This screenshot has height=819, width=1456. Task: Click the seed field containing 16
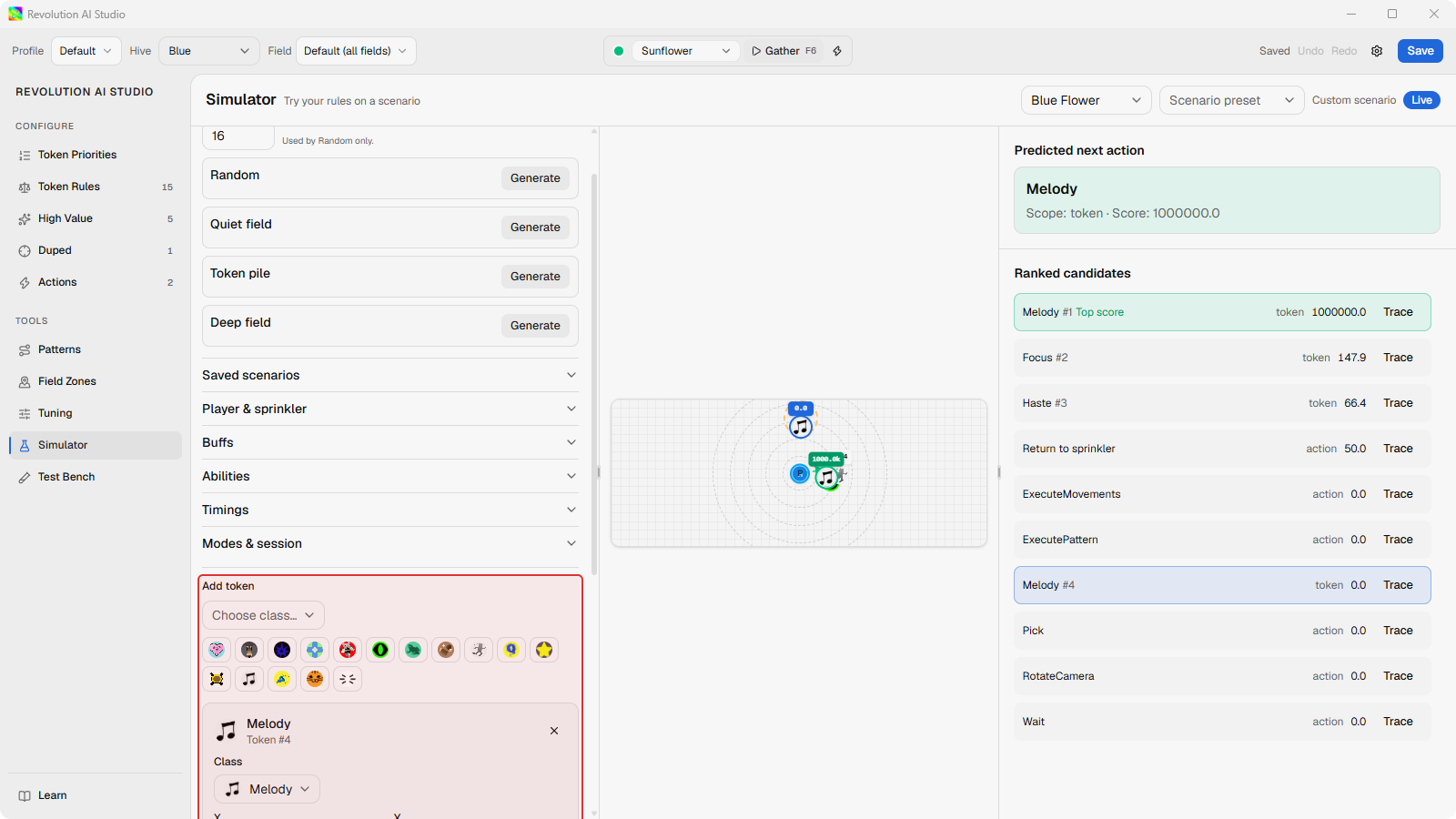point(238,136)
